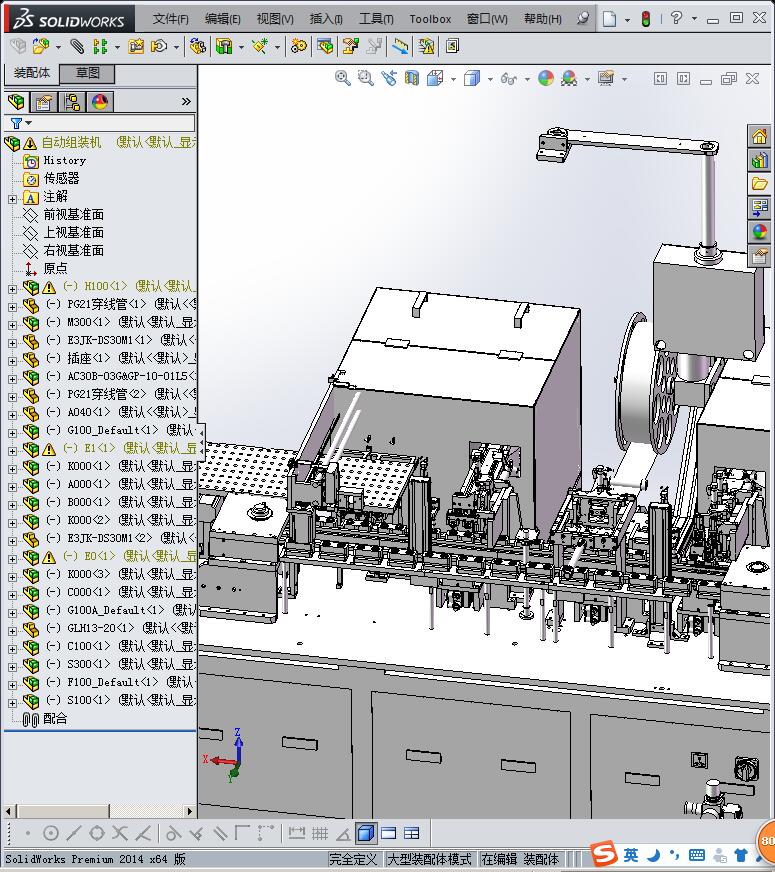Open the 插入(I) menu
Image resolution: width=775 pixels, height=872 pixels.
(x=326, y=19)
